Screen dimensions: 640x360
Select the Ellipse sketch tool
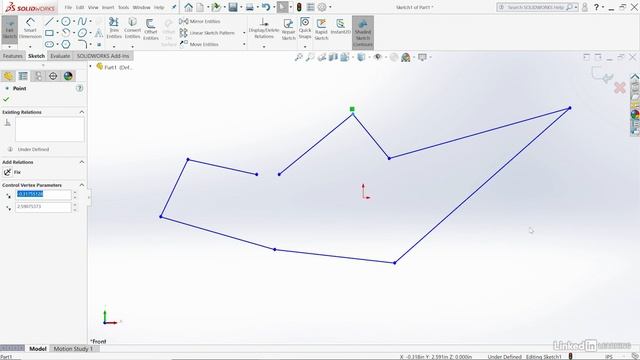82,33
